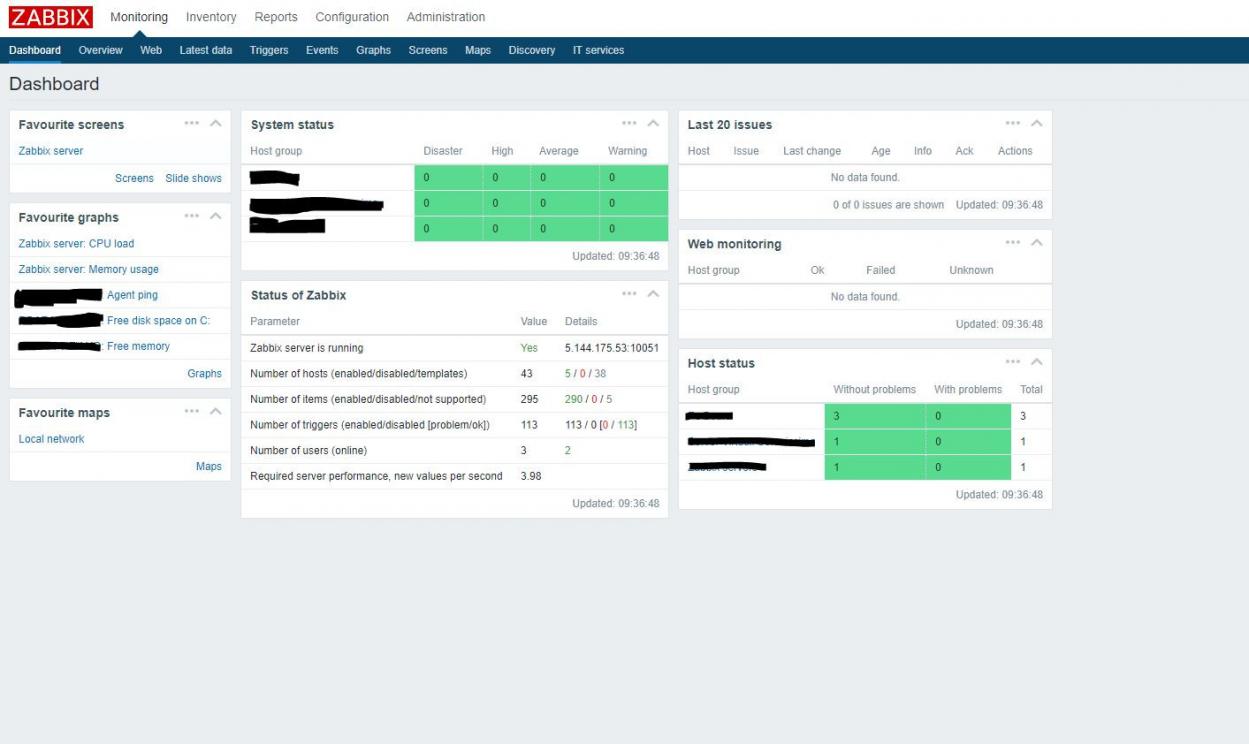Collapse the Favourite maps widget
The image size is (1249, 744).
216,412
